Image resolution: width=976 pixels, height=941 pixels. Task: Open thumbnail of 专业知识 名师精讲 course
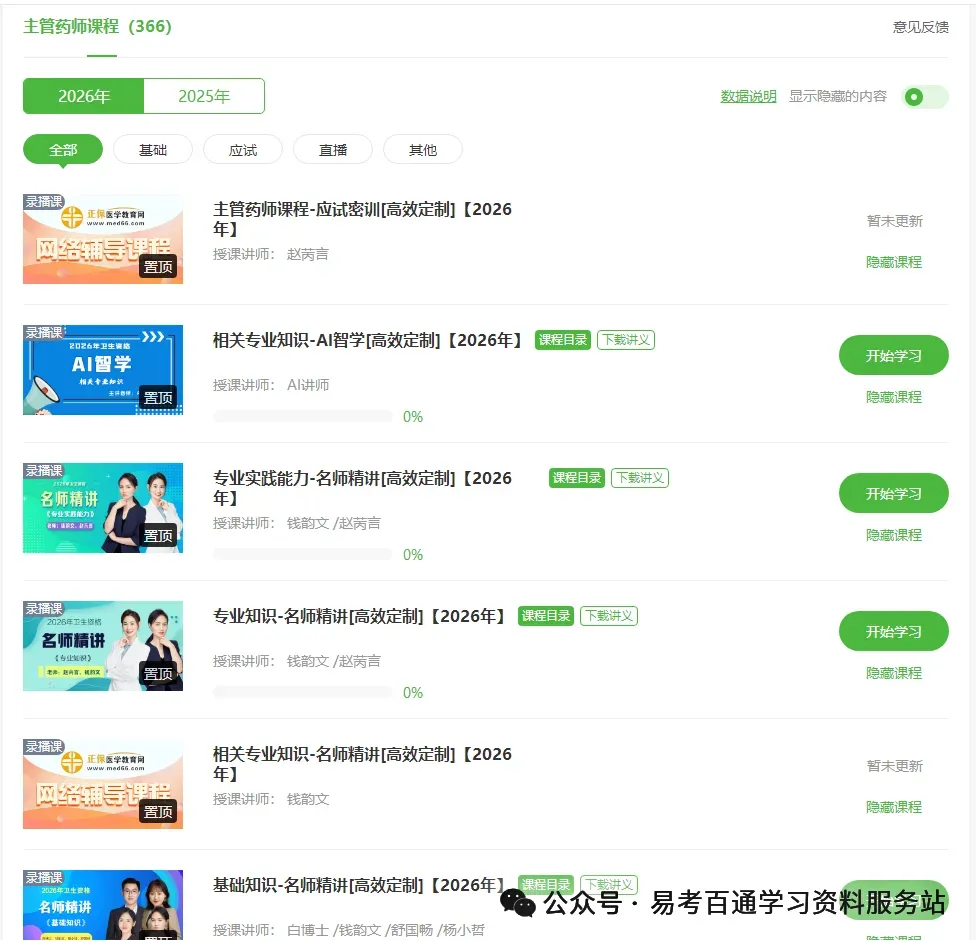click(x=103, y=646)
